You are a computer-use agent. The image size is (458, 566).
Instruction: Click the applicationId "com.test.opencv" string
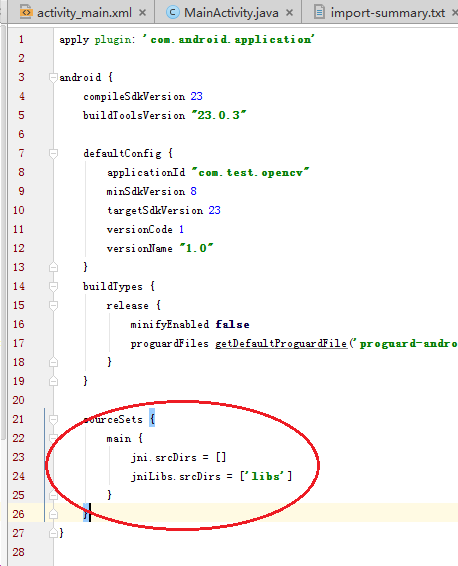click(x=250, y=173)
